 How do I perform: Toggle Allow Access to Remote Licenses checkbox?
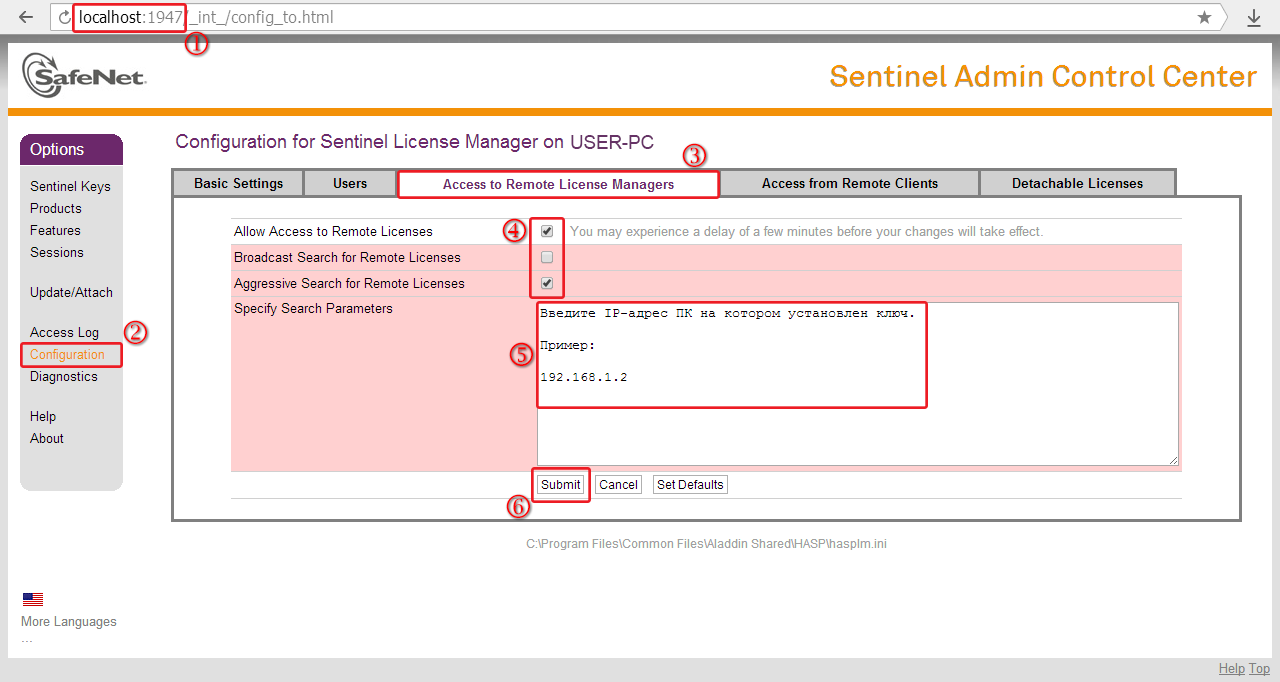pyautogui.click(x=547, y=231)
